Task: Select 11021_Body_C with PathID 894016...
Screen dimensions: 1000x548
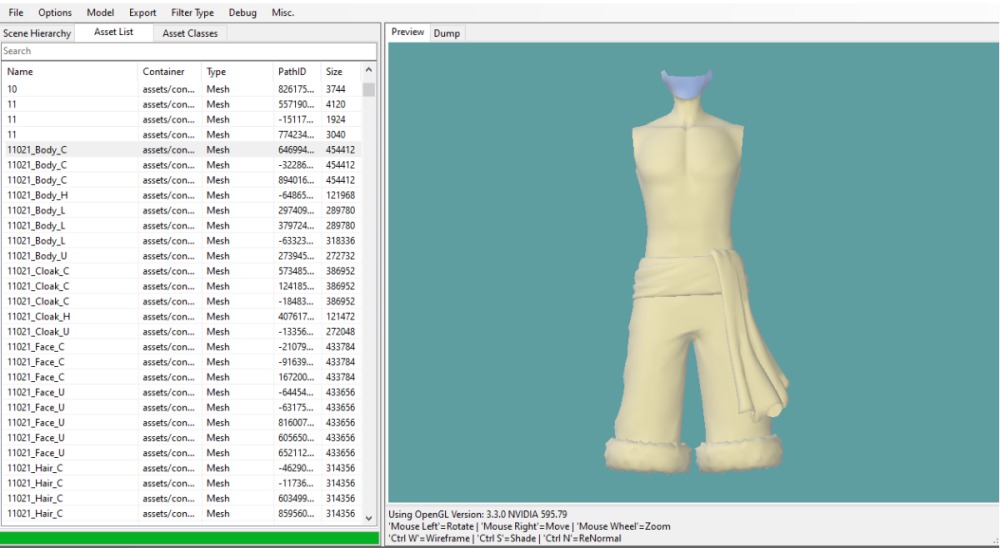Action: click(x=181, y=180)
